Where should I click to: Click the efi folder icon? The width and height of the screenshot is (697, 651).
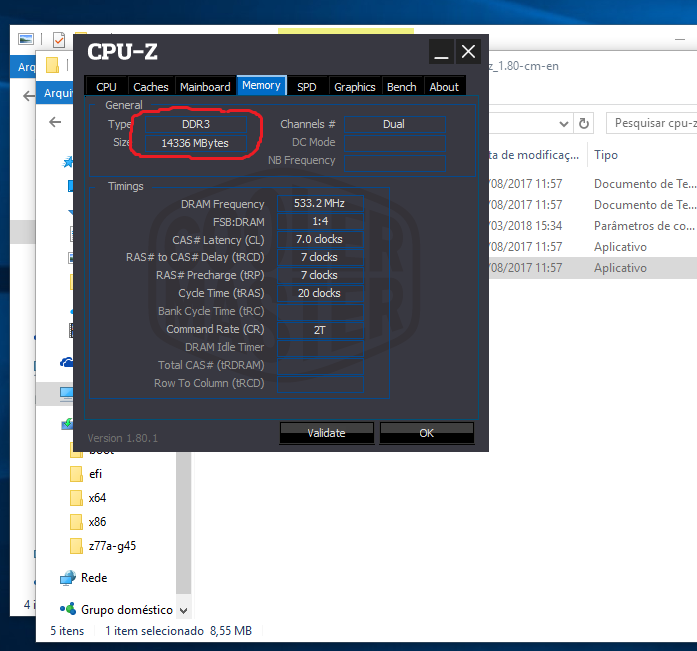click(76, 474)
